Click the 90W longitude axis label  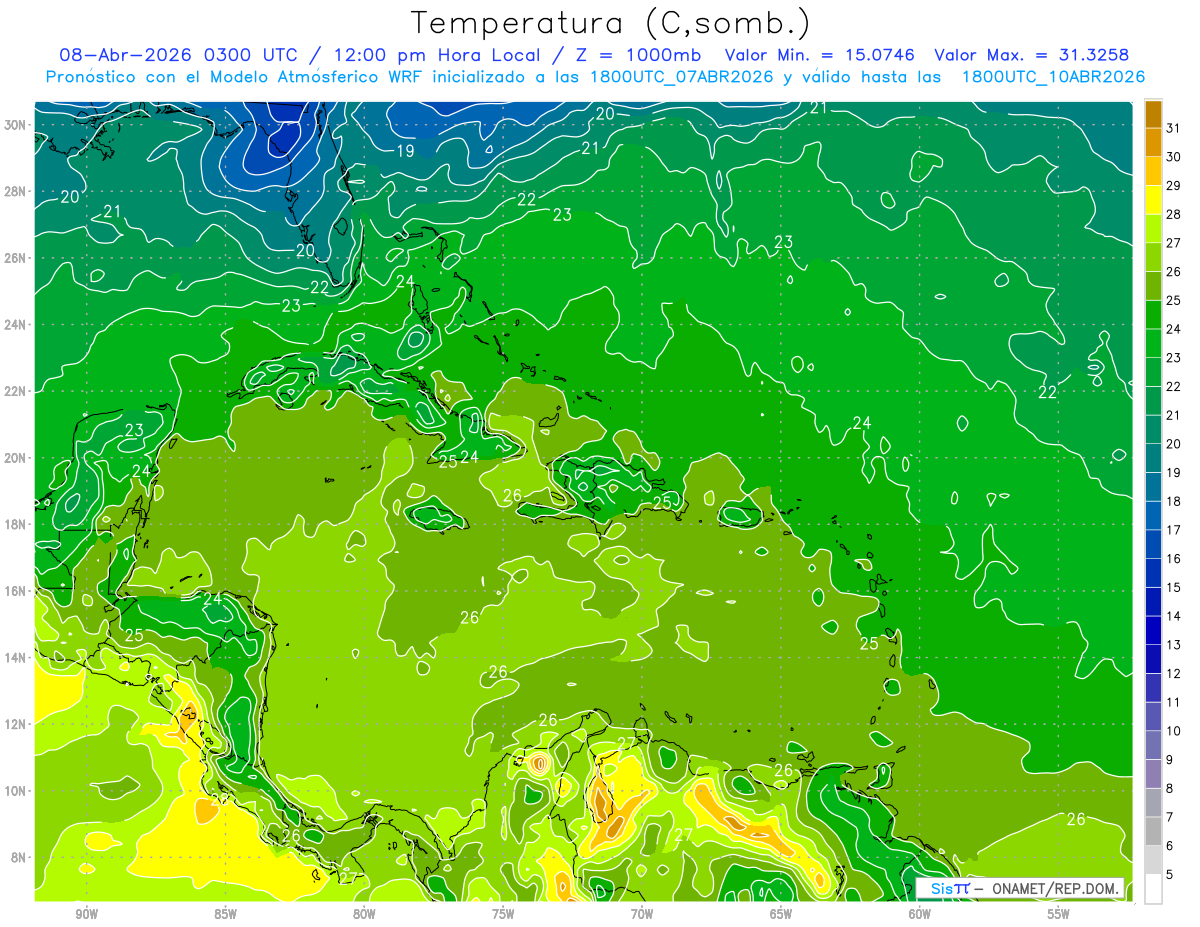pos(86,914)
